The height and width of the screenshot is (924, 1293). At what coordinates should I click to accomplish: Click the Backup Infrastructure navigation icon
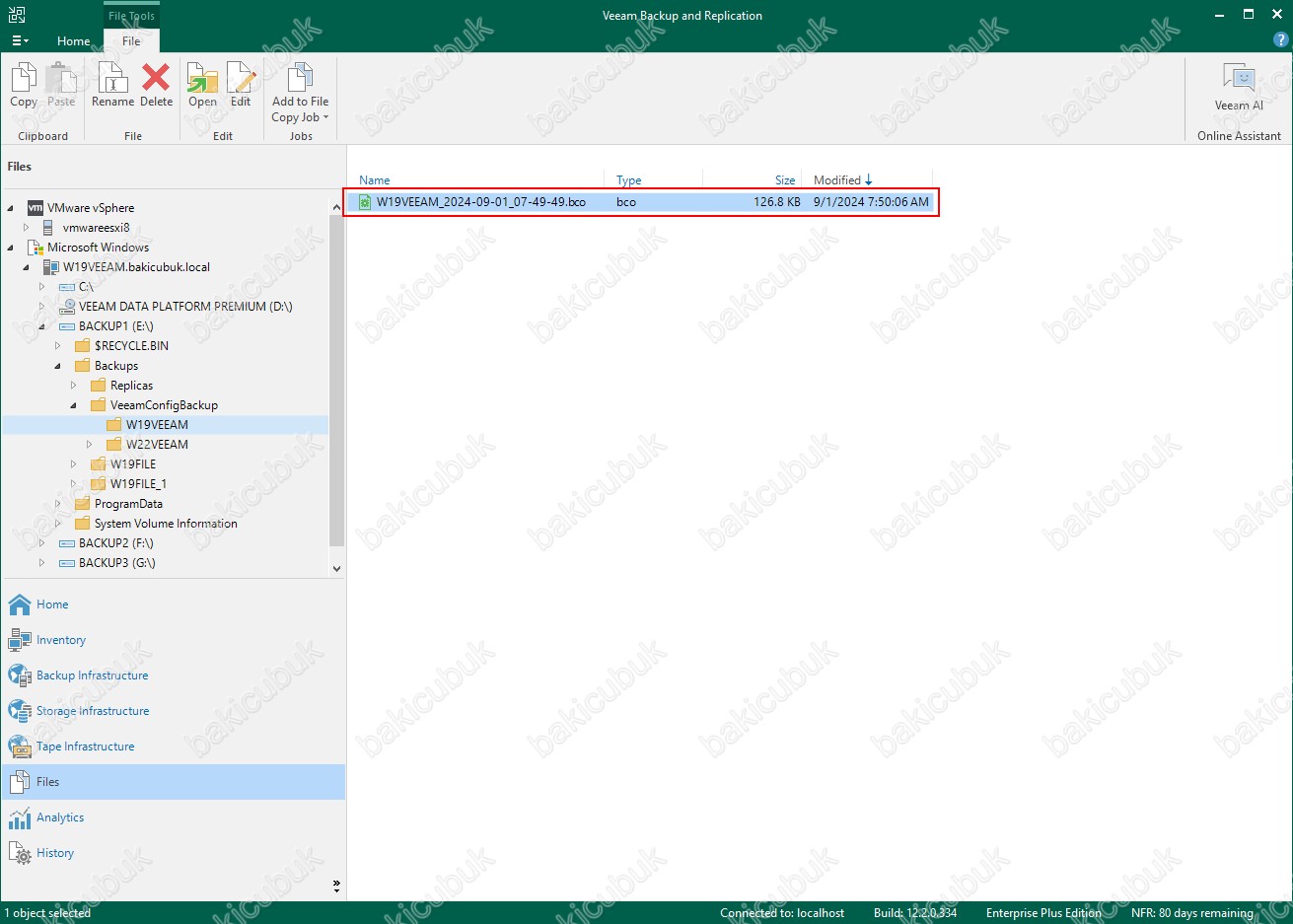pyautogui.click(x=20, y=675)
